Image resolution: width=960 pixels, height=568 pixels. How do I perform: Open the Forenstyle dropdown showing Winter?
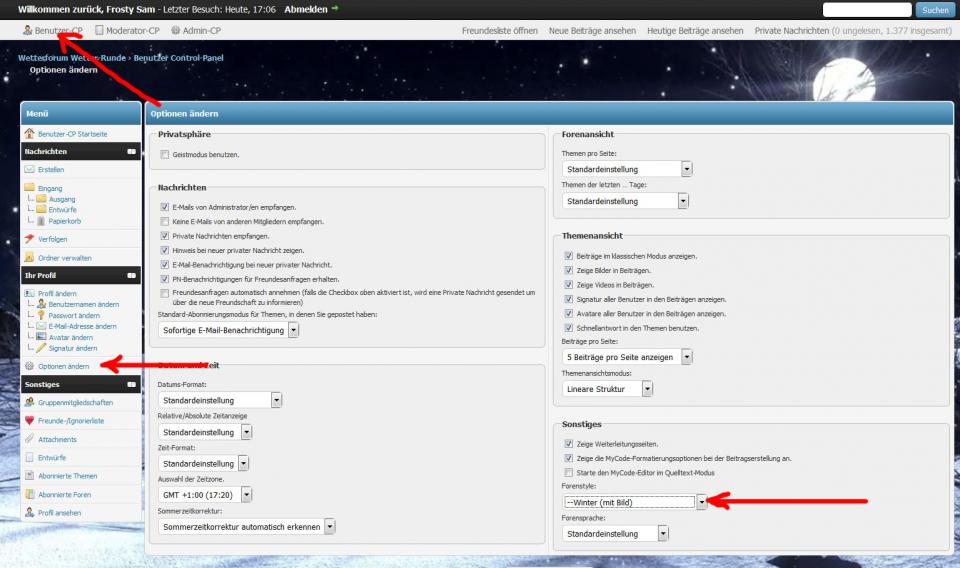click(701, 502)
